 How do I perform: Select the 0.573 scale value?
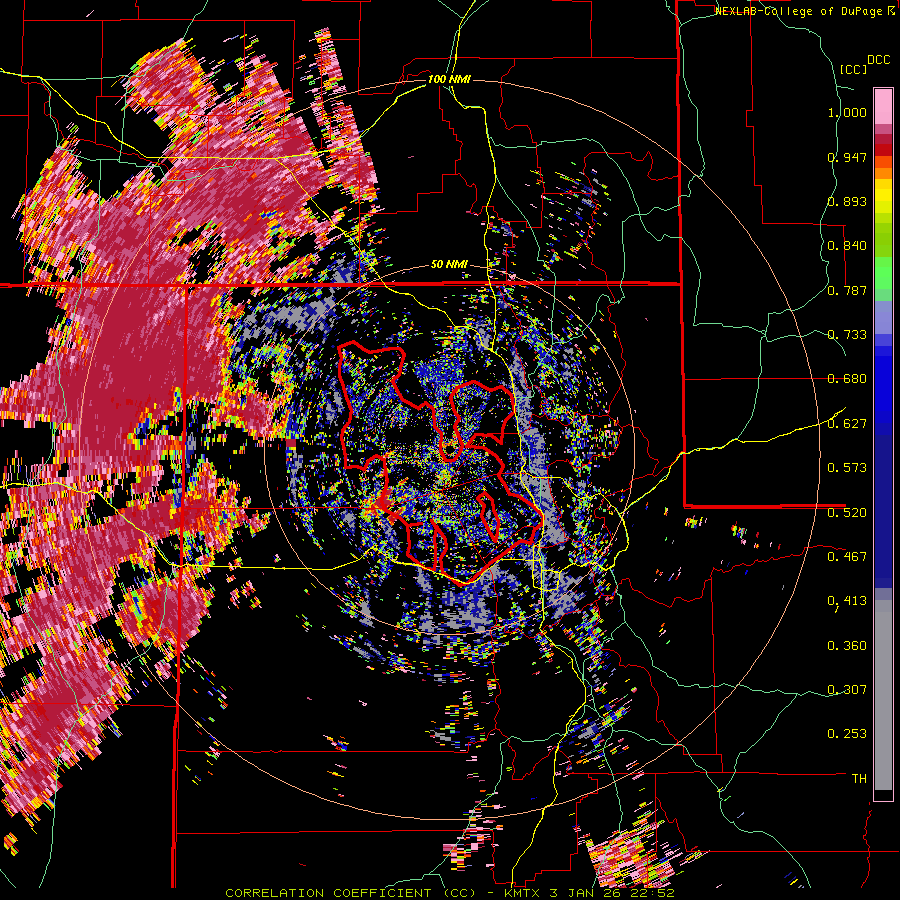[x=847, y=468]
